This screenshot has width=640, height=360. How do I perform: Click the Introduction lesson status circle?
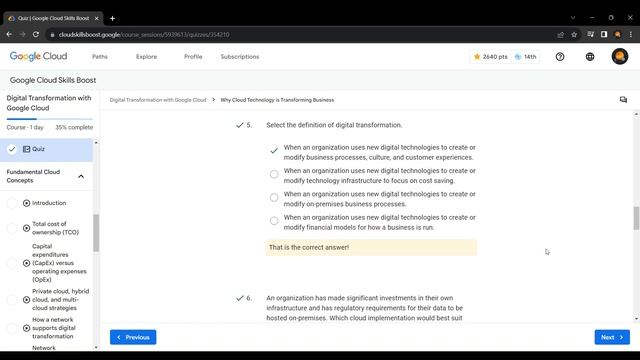(12, 203)
